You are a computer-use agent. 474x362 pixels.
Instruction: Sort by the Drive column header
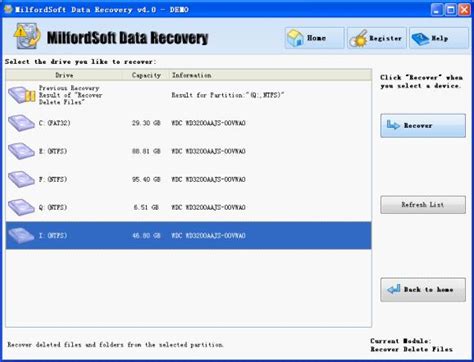click(64, 75)
